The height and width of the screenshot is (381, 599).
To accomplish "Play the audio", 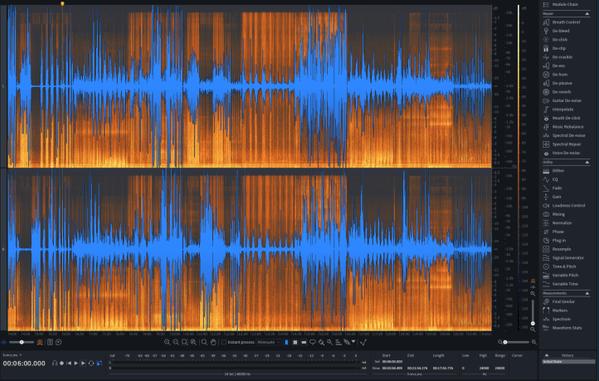I will click(76, 363).
